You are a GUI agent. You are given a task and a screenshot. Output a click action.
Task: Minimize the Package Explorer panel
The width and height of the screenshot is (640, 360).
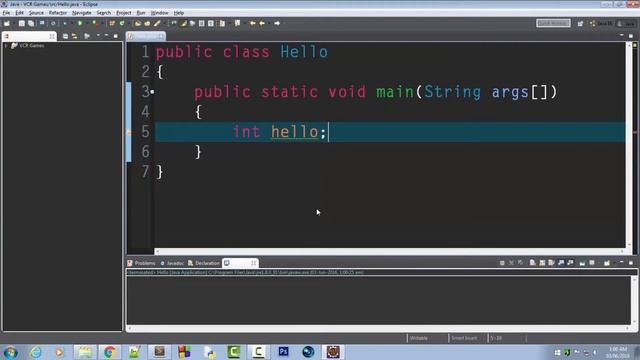pos(107,36)
